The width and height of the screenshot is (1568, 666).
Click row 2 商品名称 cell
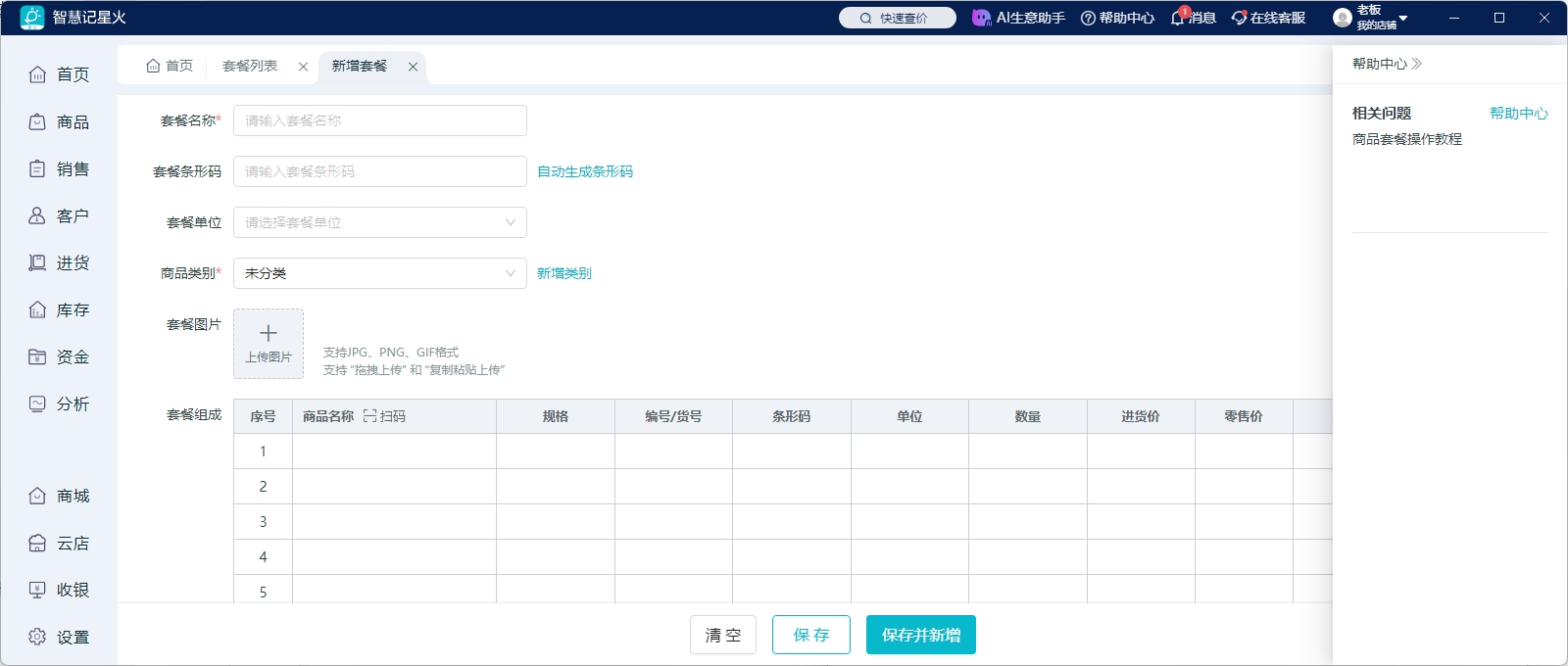click(394, 487)
